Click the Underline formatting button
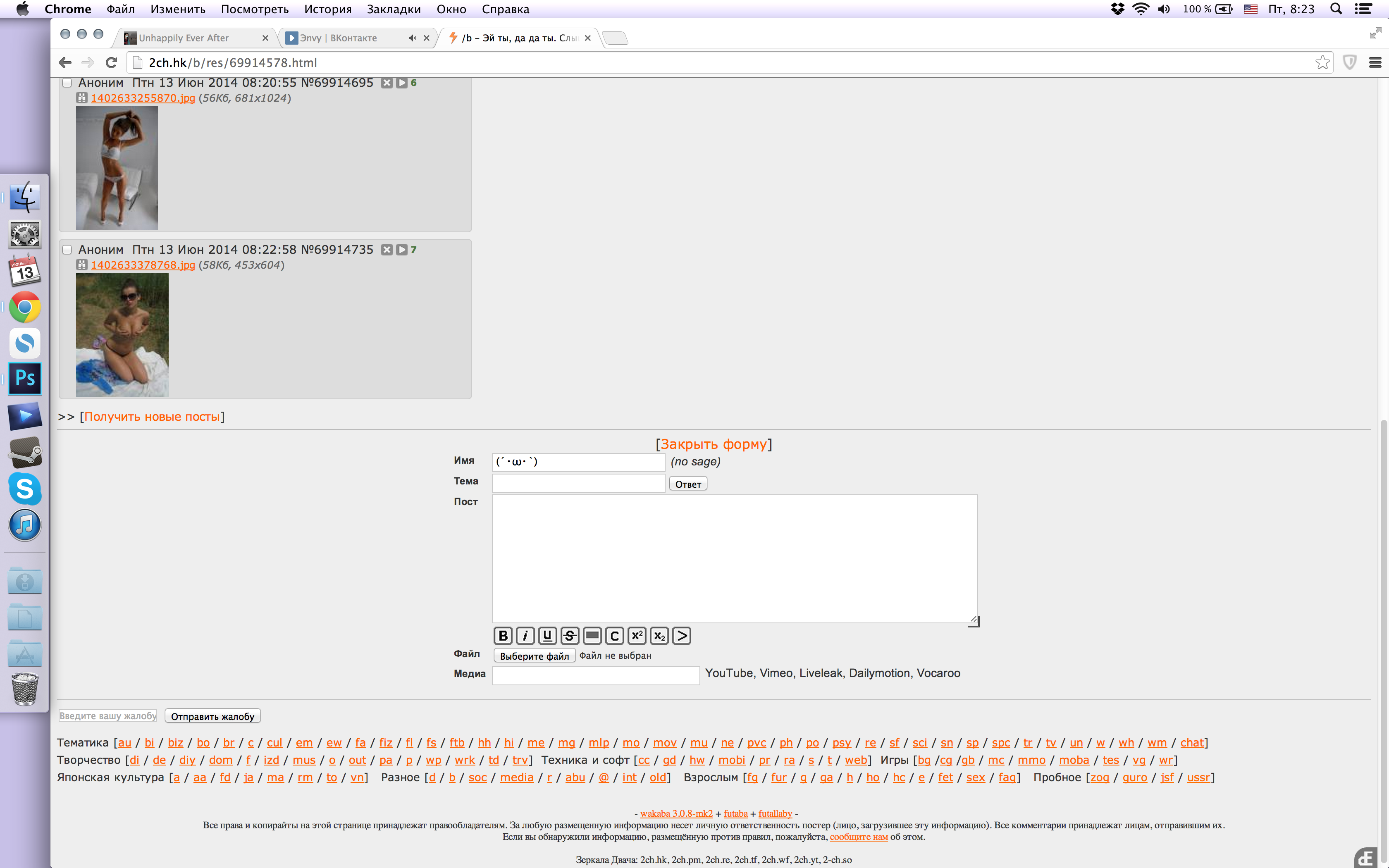1389x868 pixels. tap(547, 636)
